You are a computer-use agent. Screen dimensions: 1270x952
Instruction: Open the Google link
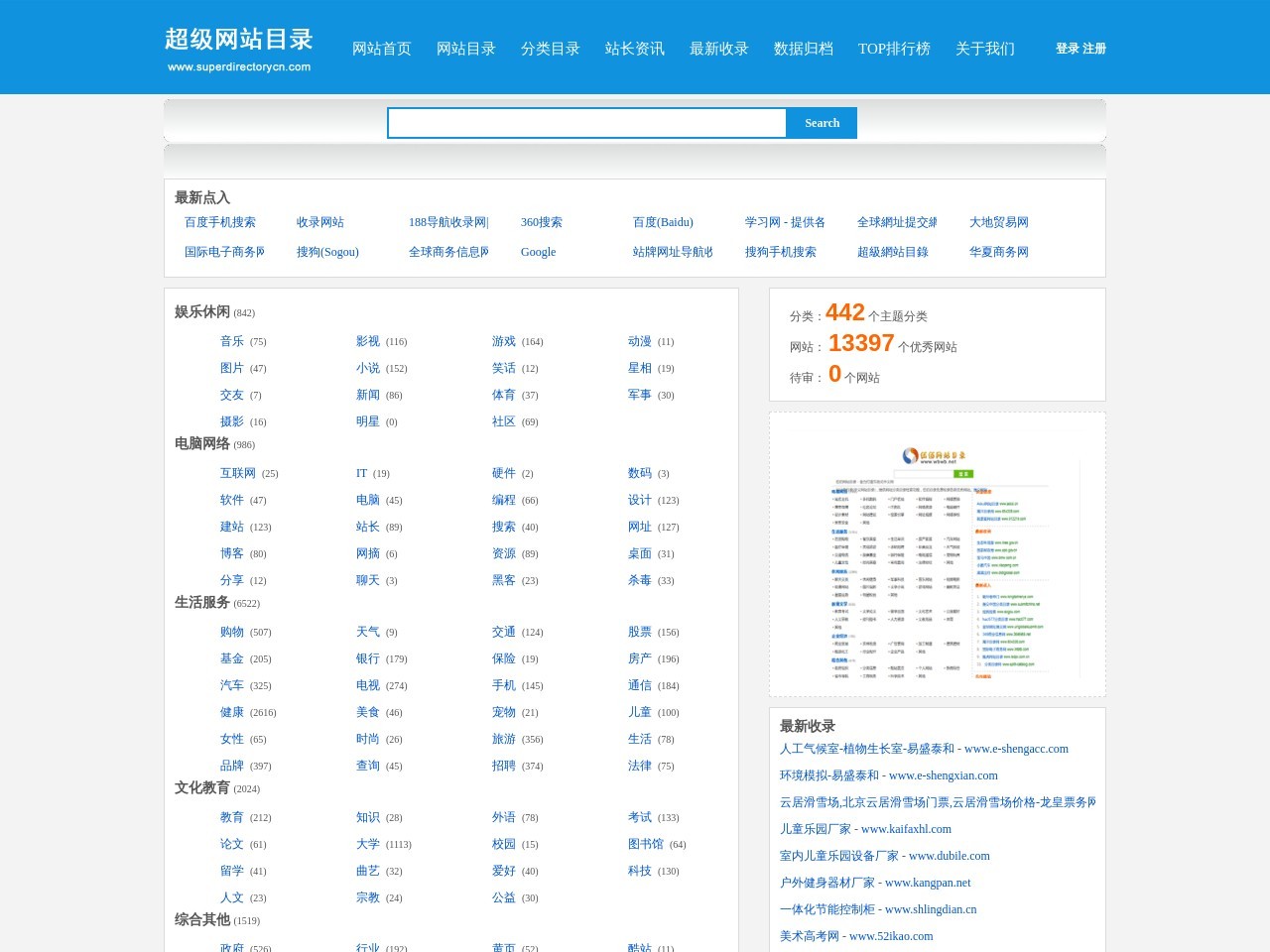click(538, 252)
